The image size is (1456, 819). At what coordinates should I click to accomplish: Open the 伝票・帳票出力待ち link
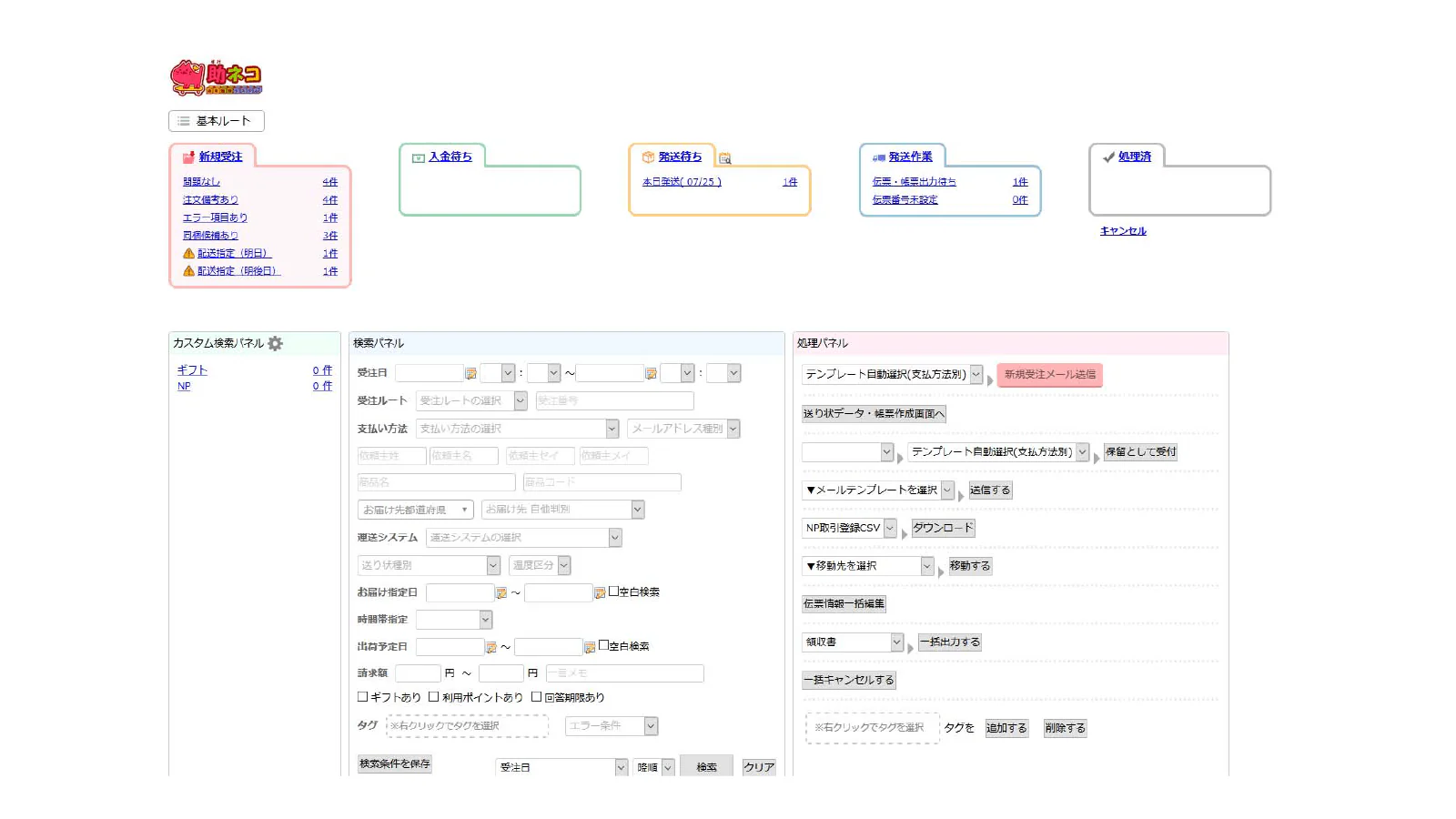914,182
